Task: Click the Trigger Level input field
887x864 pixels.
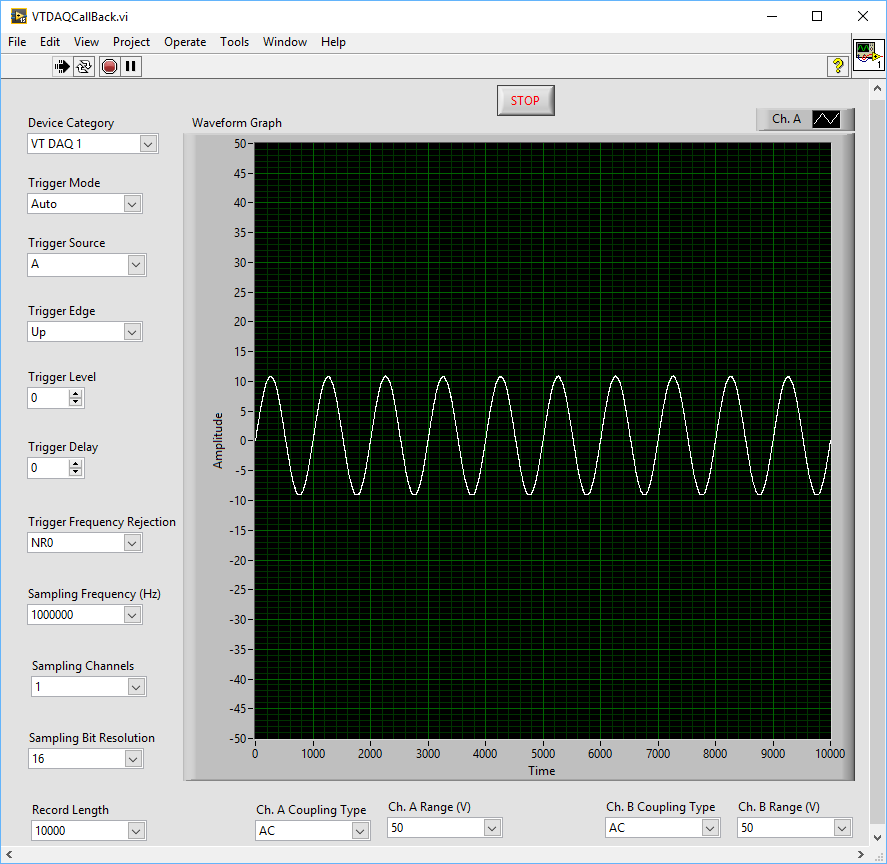Action: [x=49, y=398]
